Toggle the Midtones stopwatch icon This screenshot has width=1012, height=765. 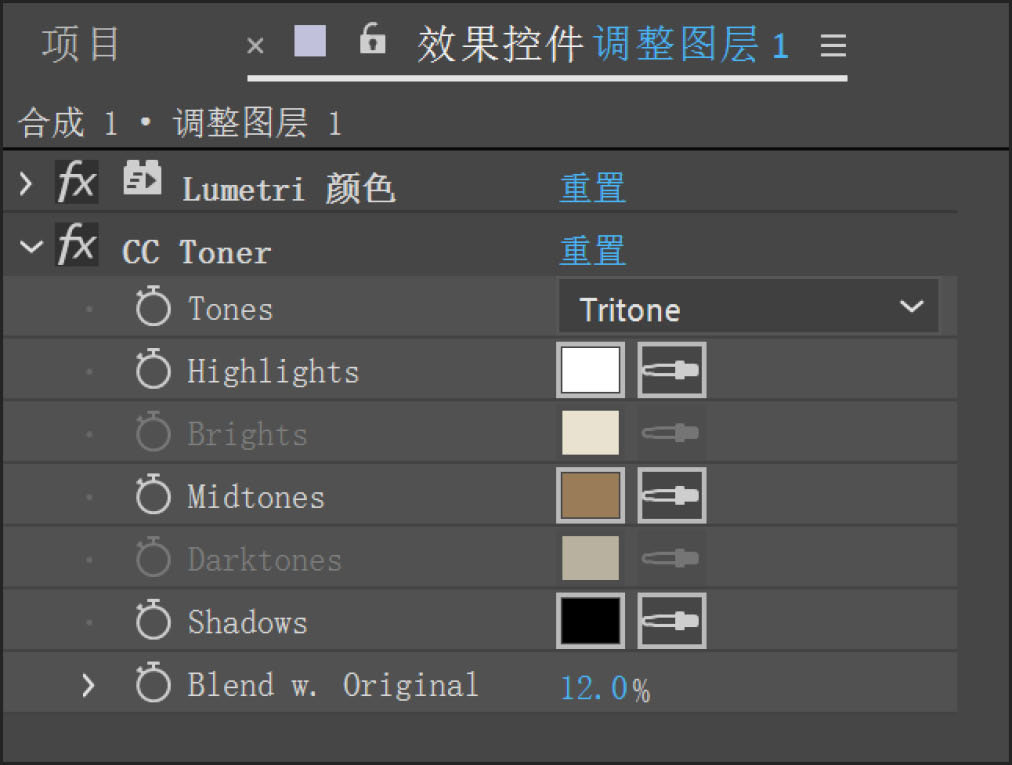point(153,496)
